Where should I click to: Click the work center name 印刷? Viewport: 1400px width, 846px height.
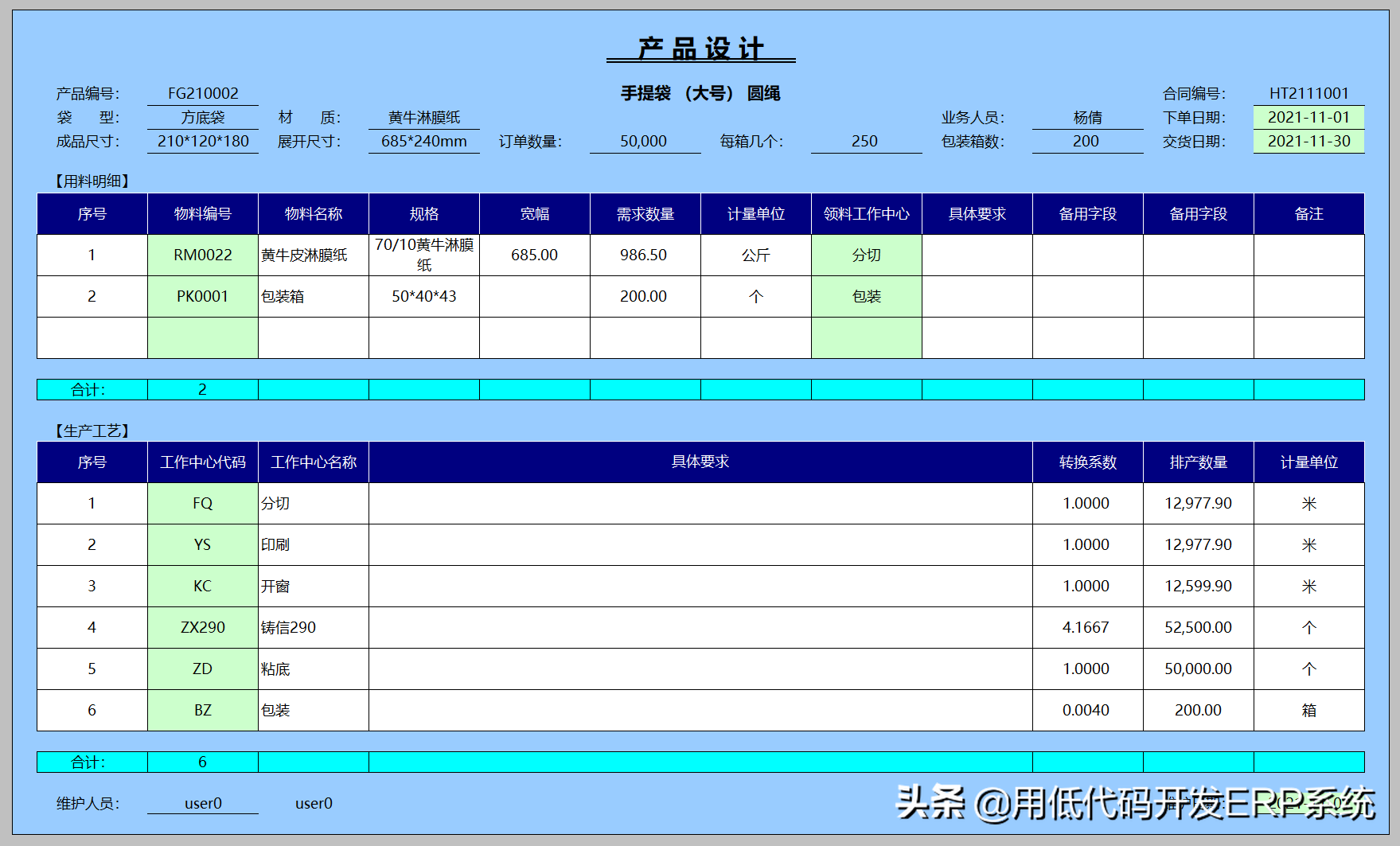[314, 545]
